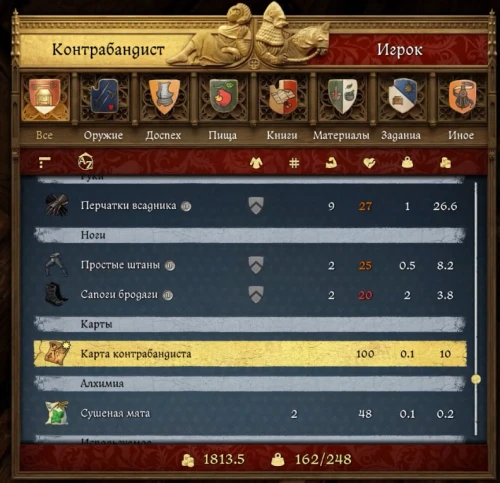This screenshot has width=500, height=483.
Task: Sort by weight bag column icon
Action: (407, 163)
